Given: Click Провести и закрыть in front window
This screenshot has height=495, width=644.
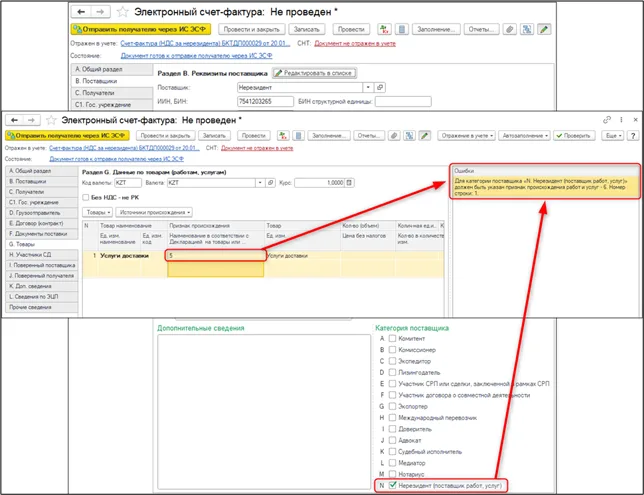Looking at the screenshot, I should click(x=165, y=136).
